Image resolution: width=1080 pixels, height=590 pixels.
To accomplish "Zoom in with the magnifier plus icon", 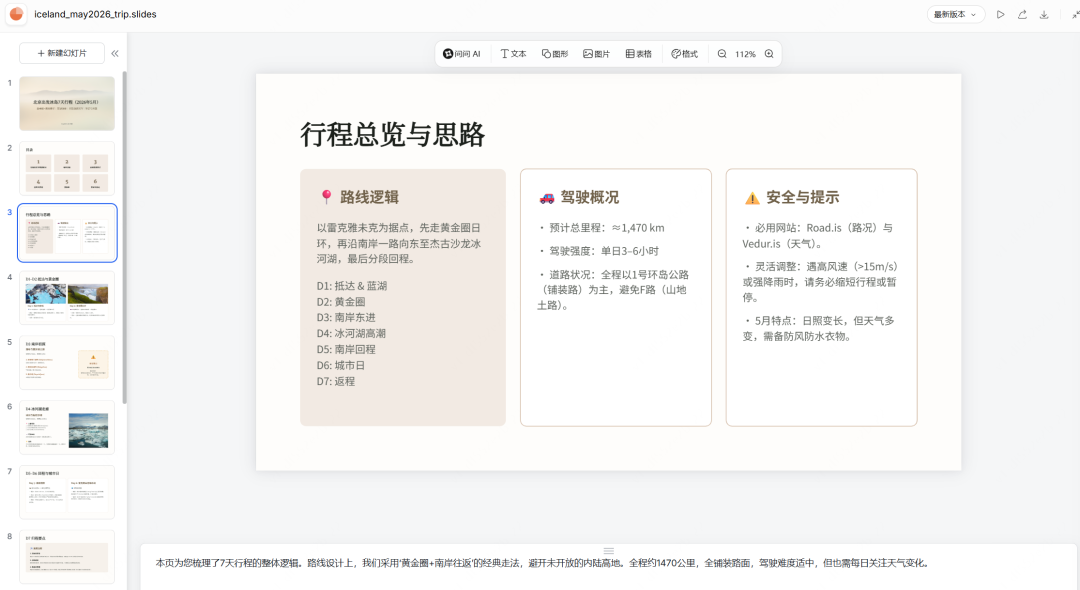I will (x=767, y=53).
